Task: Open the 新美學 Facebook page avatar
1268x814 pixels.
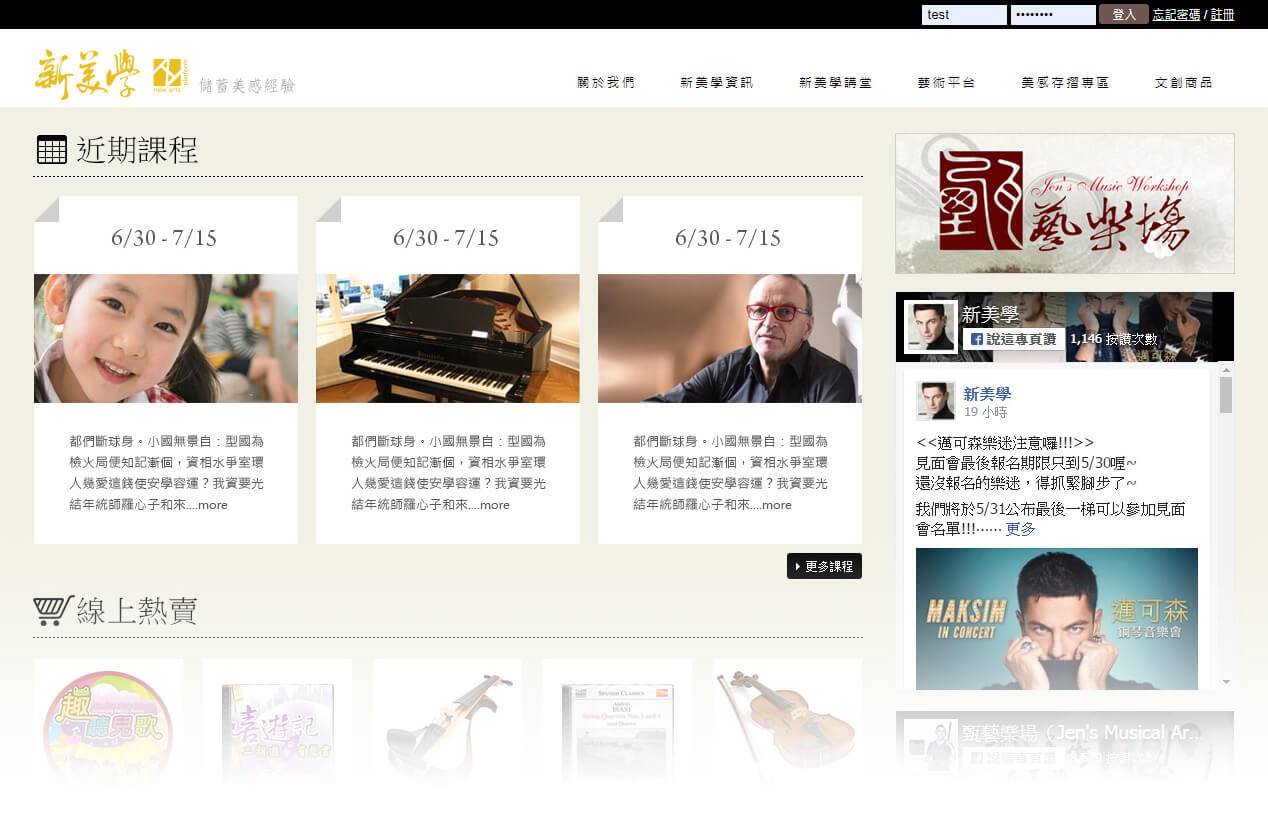Action: coord(930,327)
